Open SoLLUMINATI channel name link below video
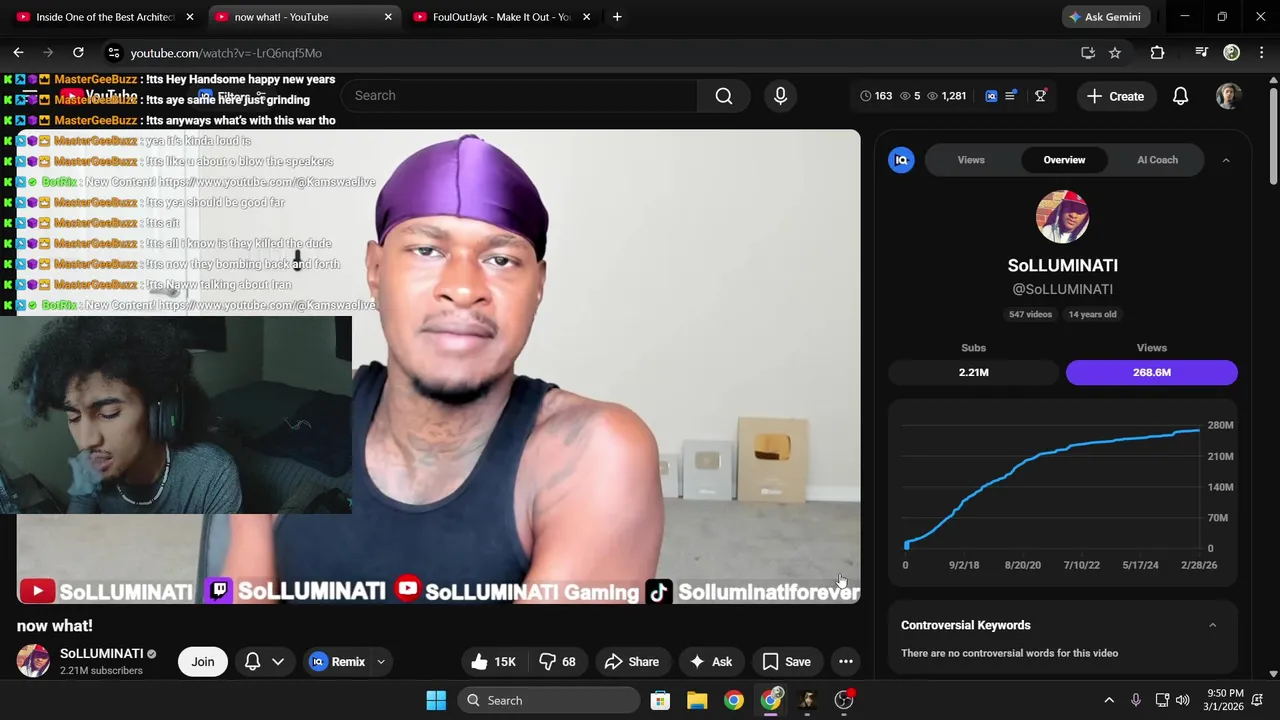The width and height of the screenshot is (1280, 720). 101,653
